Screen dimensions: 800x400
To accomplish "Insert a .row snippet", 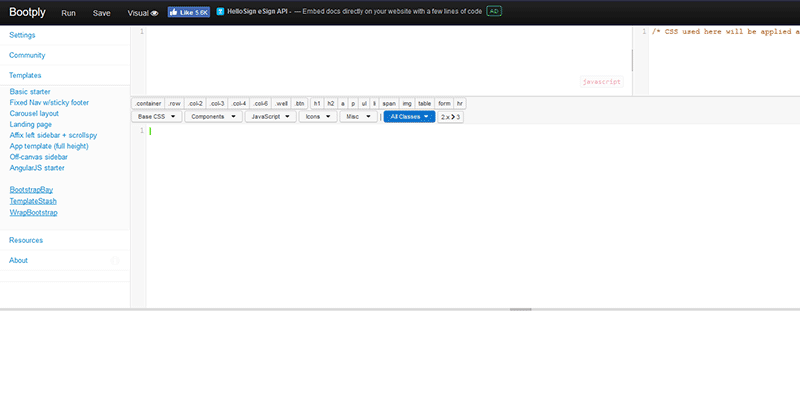I will (174, 104).
